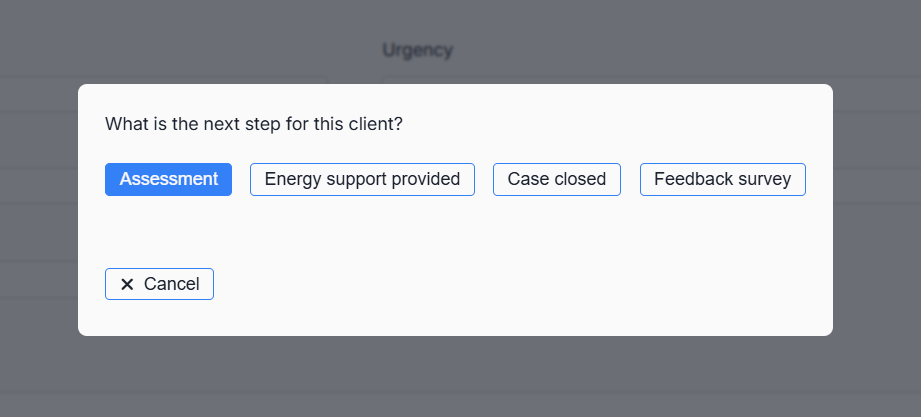Click the blurred Urgency label behind dialog
Image resolution: width=921 pixels, height=417 pixels.
click(x=417, y=49)
